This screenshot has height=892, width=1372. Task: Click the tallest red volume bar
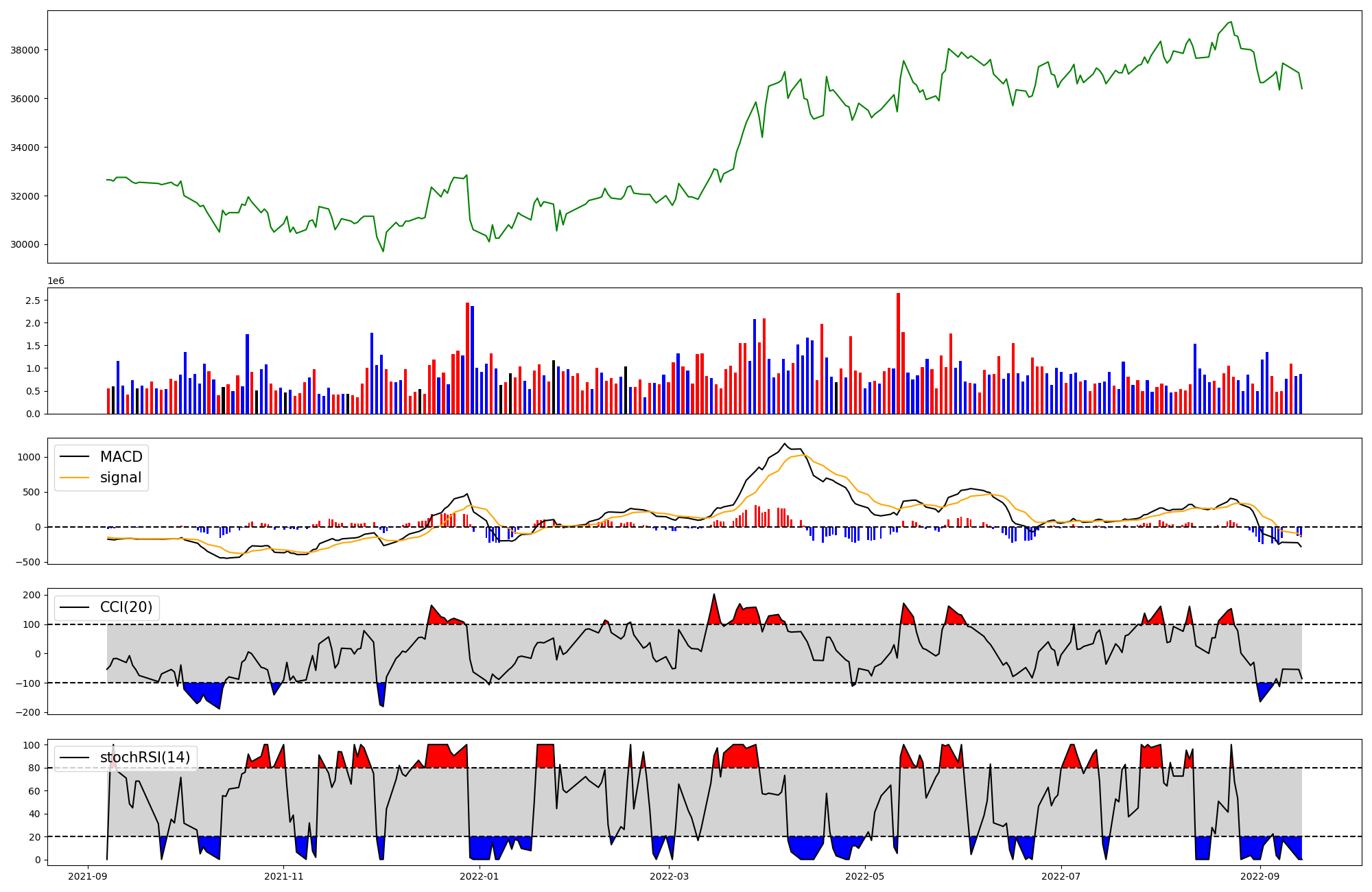pos(898,353)
